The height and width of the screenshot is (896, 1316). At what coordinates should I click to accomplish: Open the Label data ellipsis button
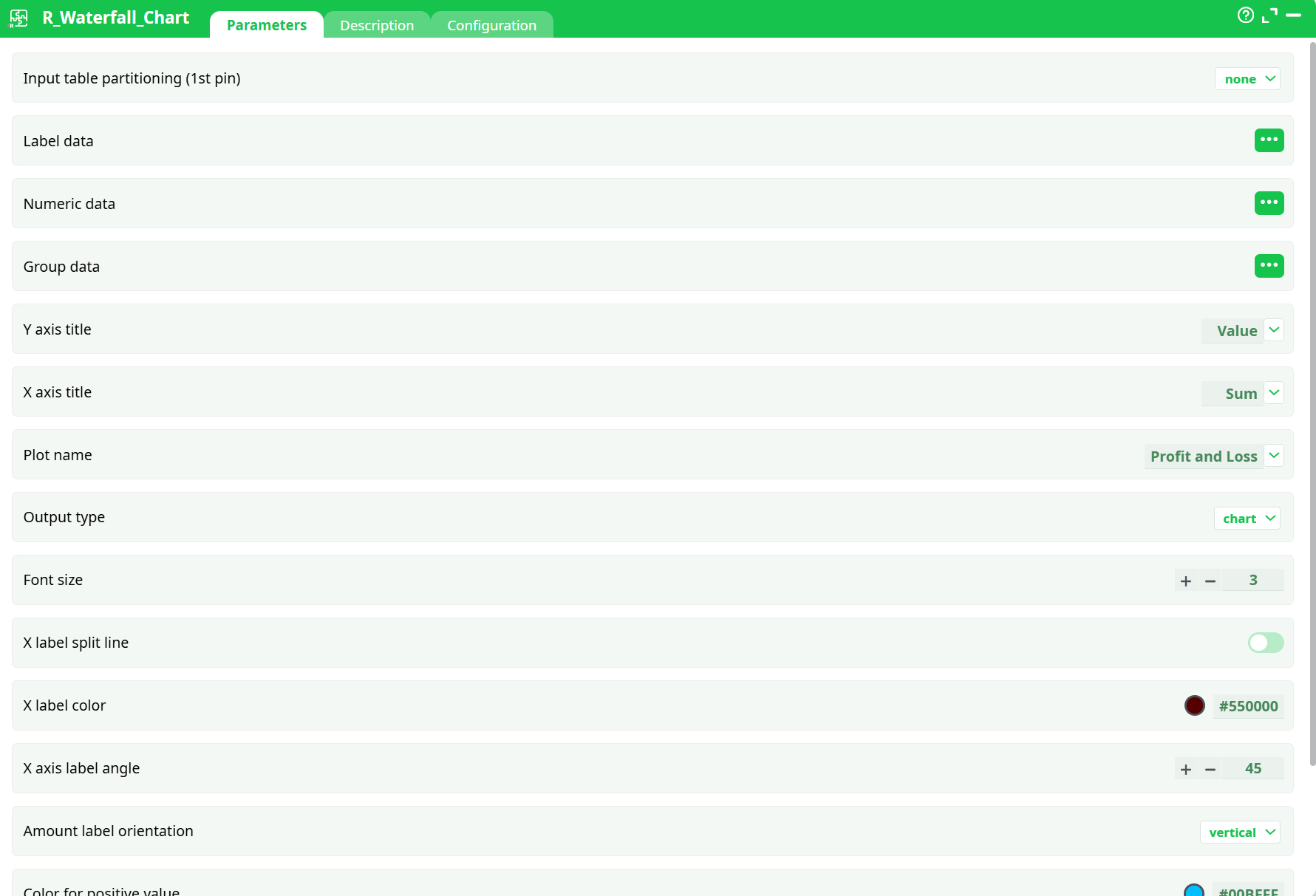1269,140
